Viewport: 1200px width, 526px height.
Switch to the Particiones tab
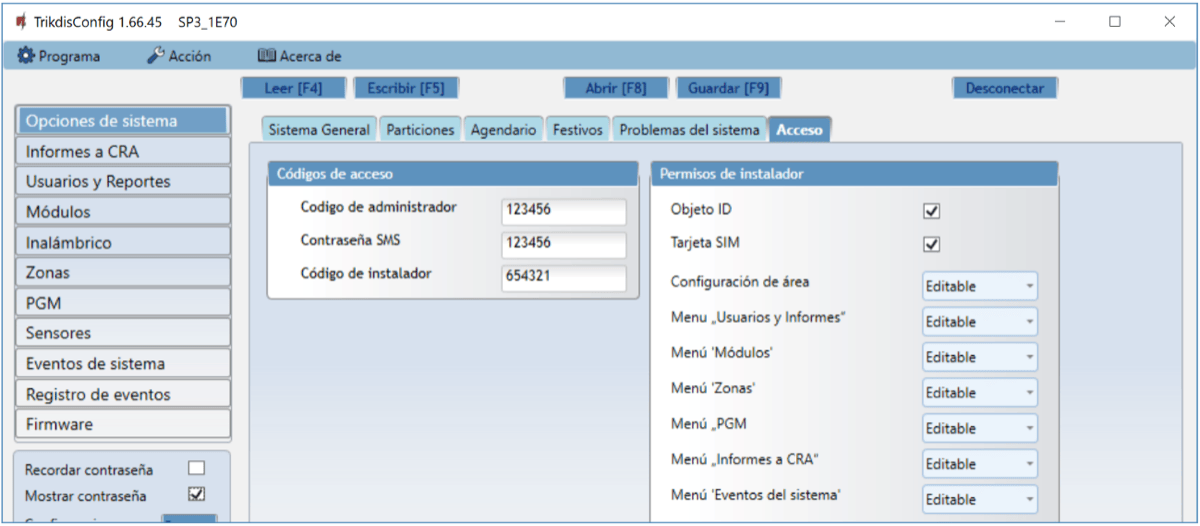tap(420, 130)
